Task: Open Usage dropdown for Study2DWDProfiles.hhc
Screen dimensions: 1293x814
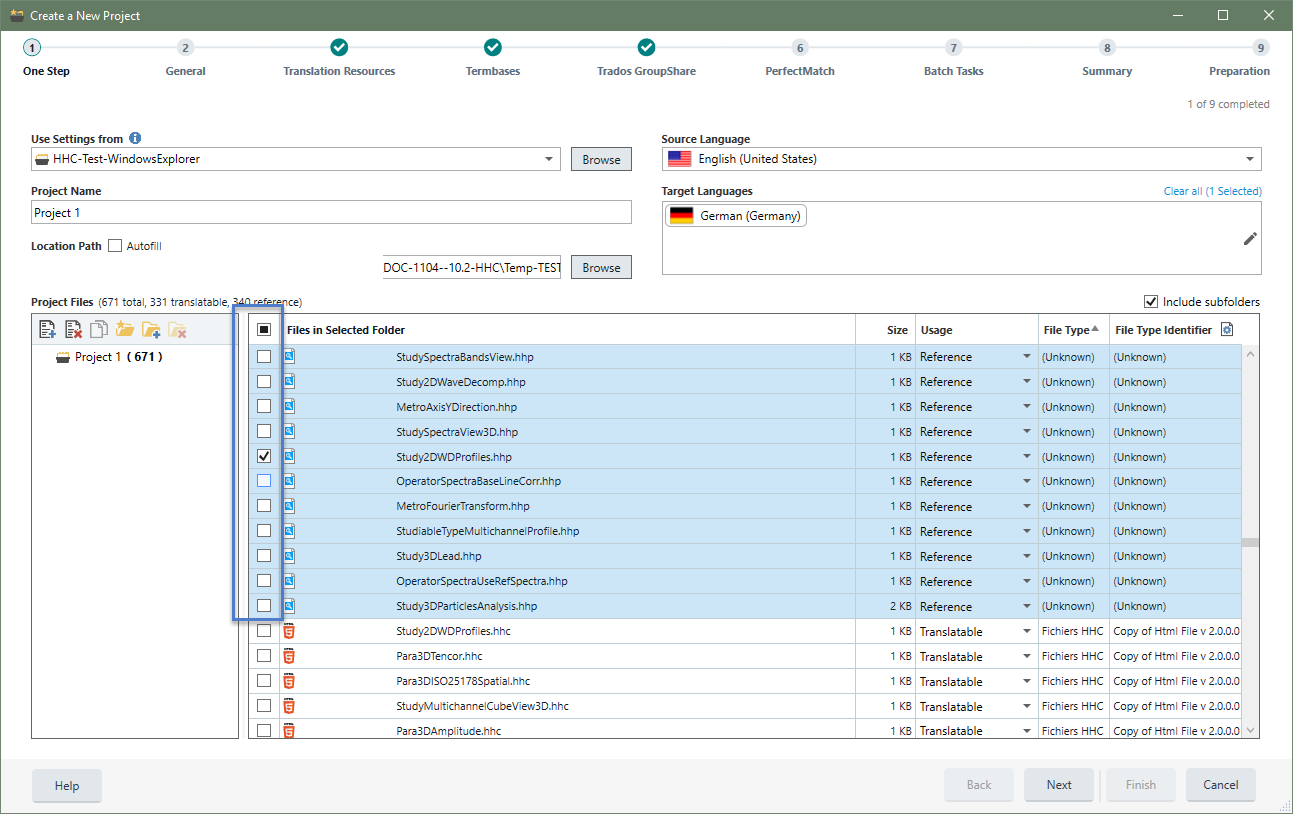Action: coord(1027,632)
